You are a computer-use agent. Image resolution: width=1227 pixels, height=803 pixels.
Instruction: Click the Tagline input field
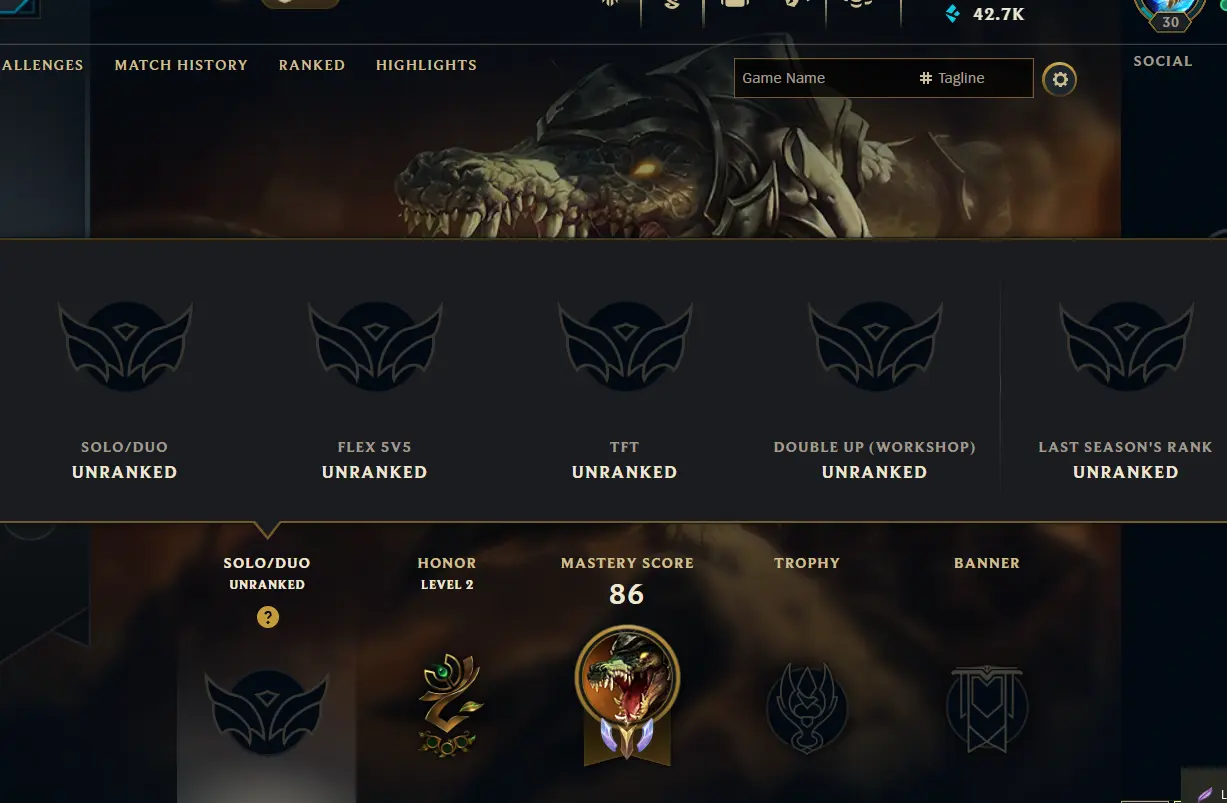tap(975, 78)
